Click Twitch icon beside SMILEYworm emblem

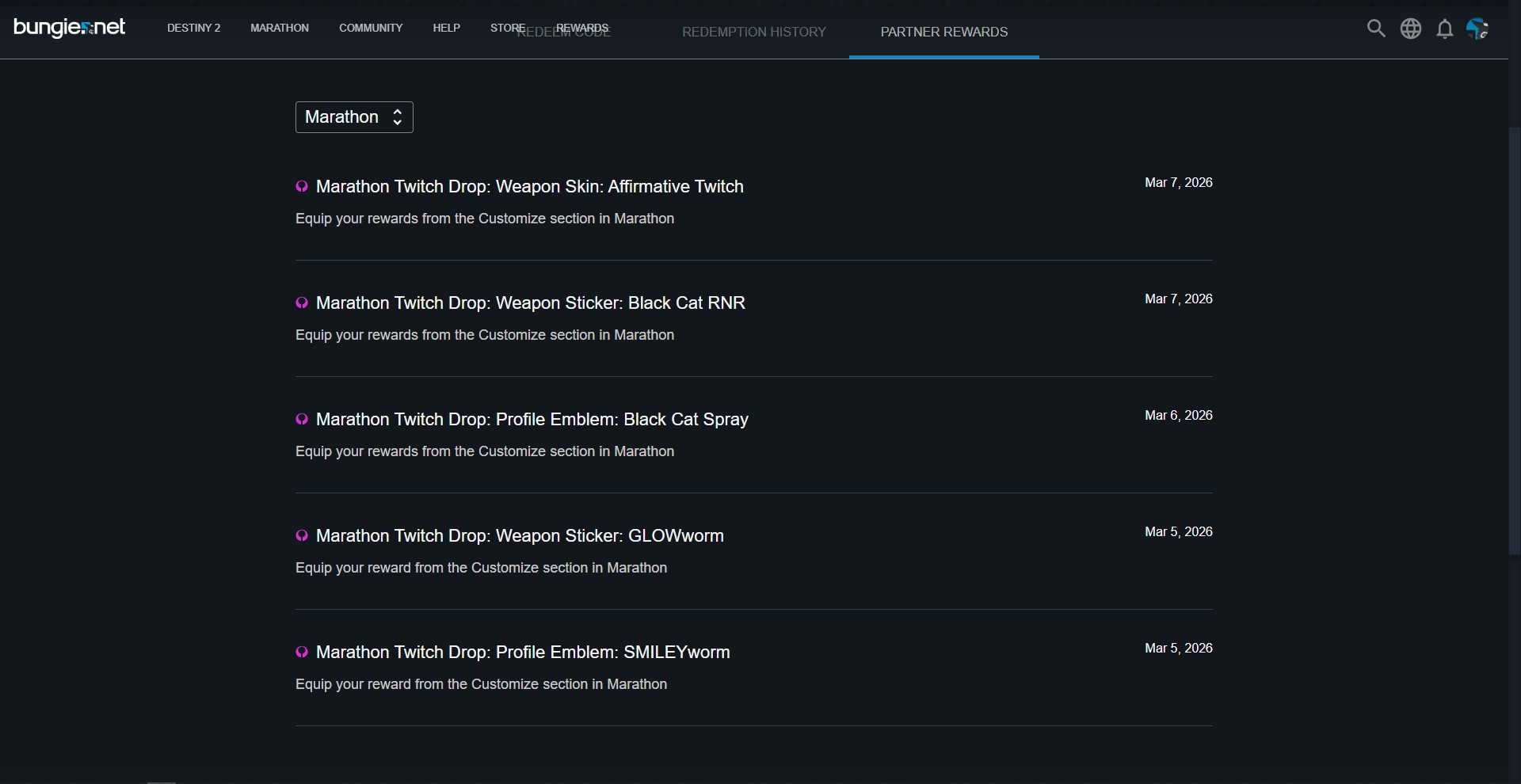pos(302,653)
